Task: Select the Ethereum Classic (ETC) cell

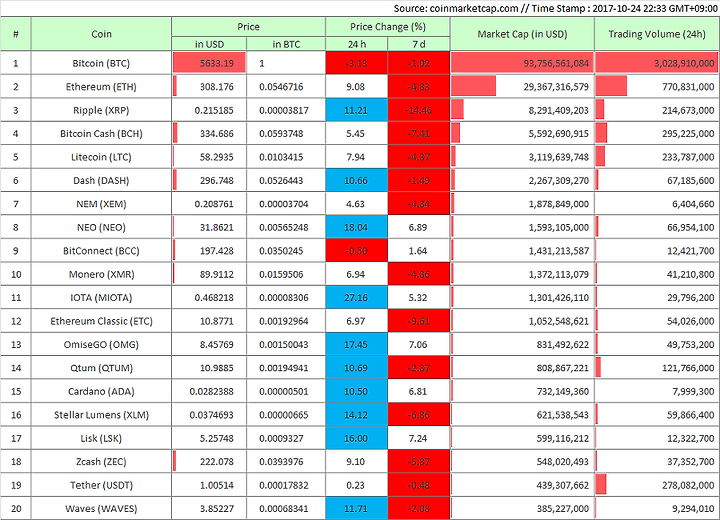Action: tap(101, 321)
